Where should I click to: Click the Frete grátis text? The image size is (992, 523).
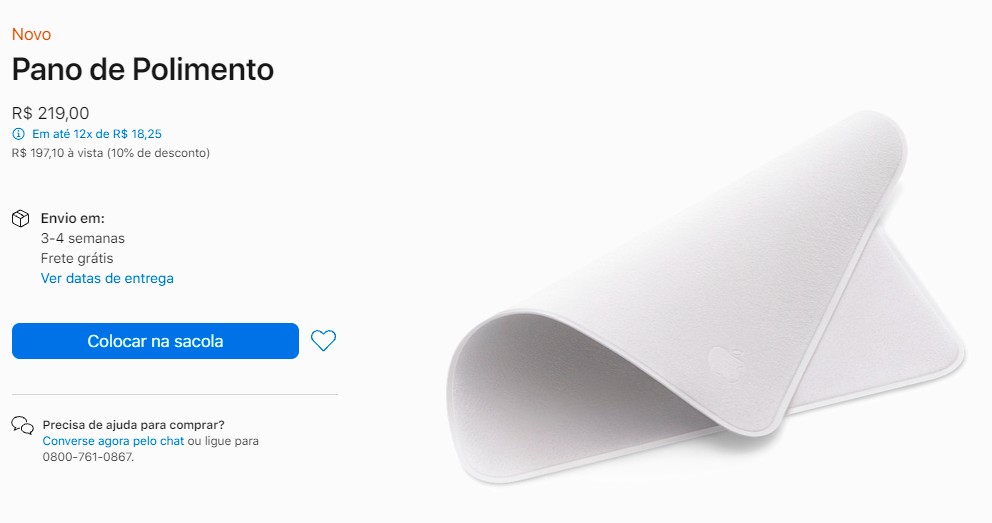click(x=77, y=258)
